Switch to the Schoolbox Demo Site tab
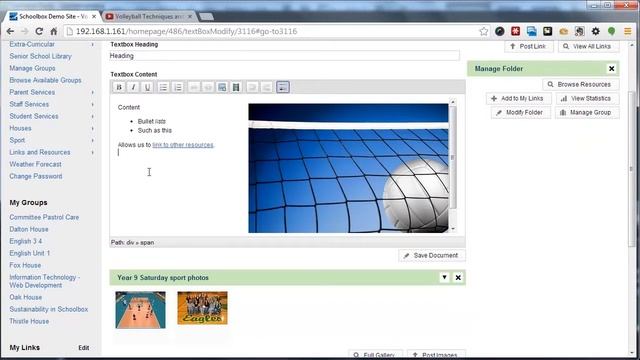The width and height of the screenshot is (640, 360). 51,16
